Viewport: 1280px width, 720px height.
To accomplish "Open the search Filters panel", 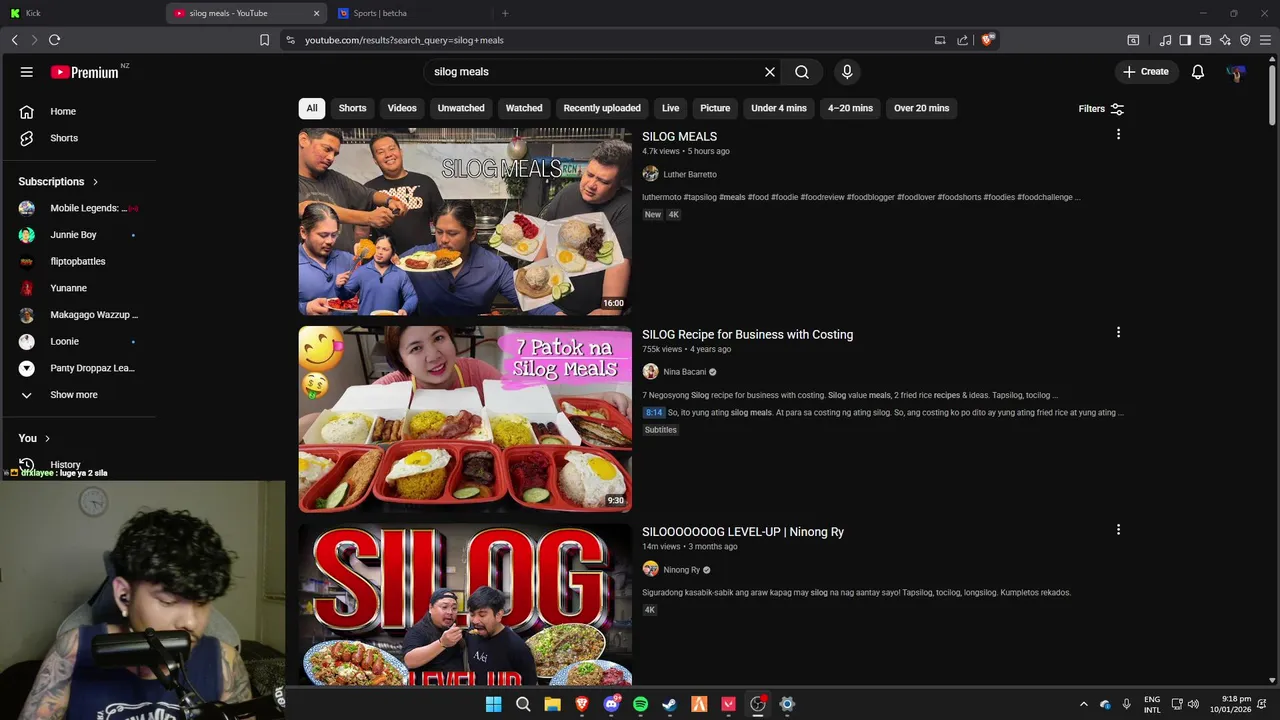I will [x=1101, y=108].
